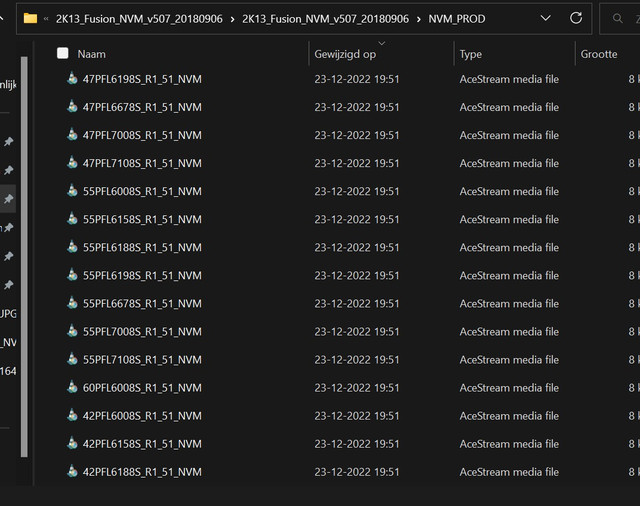Click date cell of 47PFL6198S_R1_51_NVM row
640x506 pixels.
(357, 79)
